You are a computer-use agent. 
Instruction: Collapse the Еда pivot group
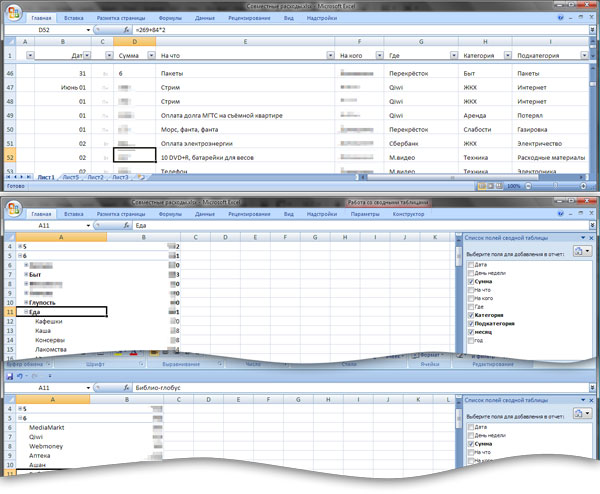coord(25,312)
